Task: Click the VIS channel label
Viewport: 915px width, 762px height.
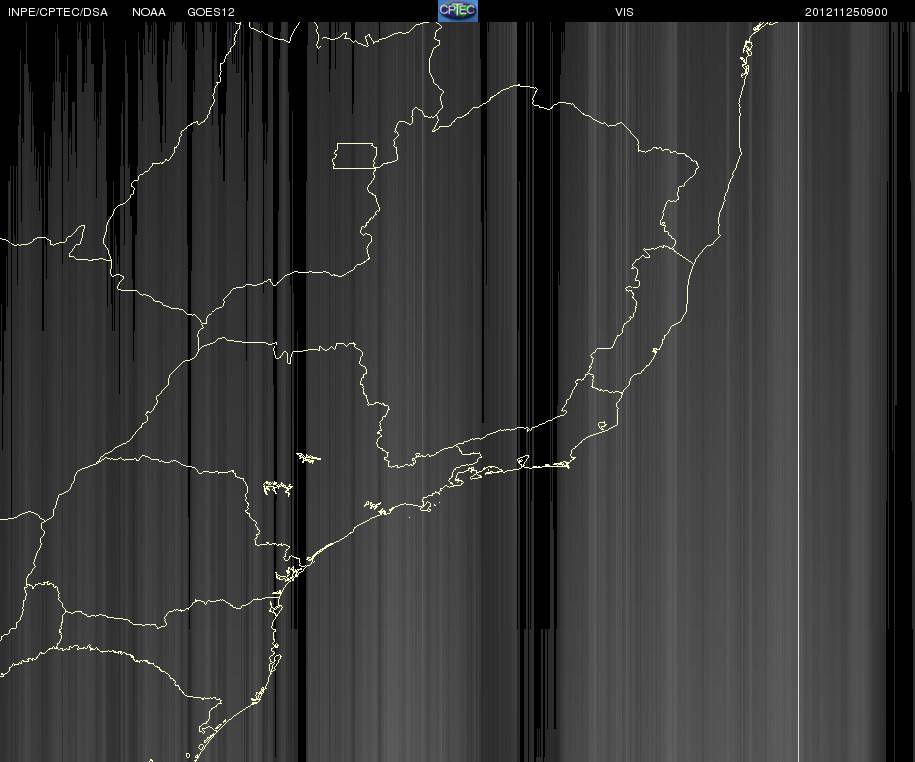Action: 624,12
